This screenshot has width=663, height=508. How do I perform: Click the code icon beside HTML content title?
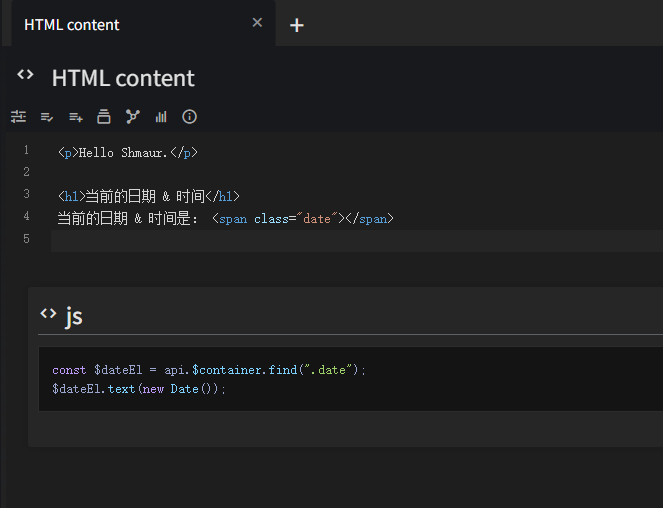[x=25, y=76]
